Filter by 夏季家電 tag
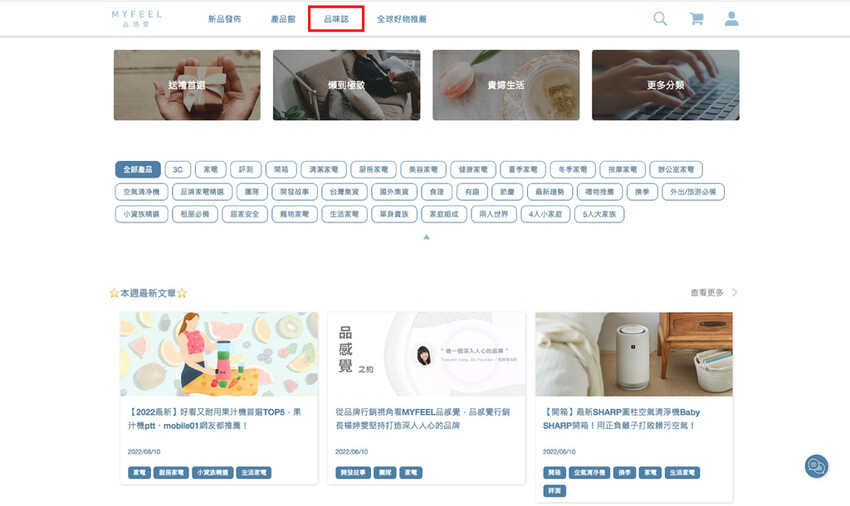This screenshot has height=506, width=850. click(523, 169)
